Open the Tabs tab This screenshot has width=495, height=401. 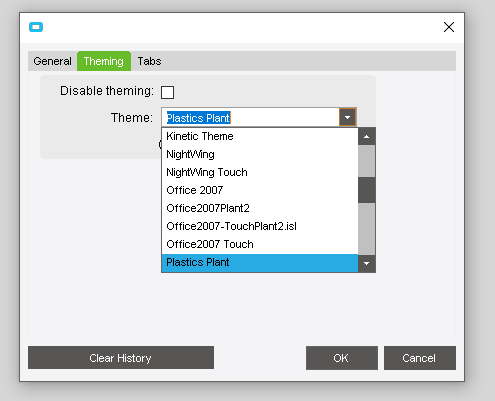point(149,61)
